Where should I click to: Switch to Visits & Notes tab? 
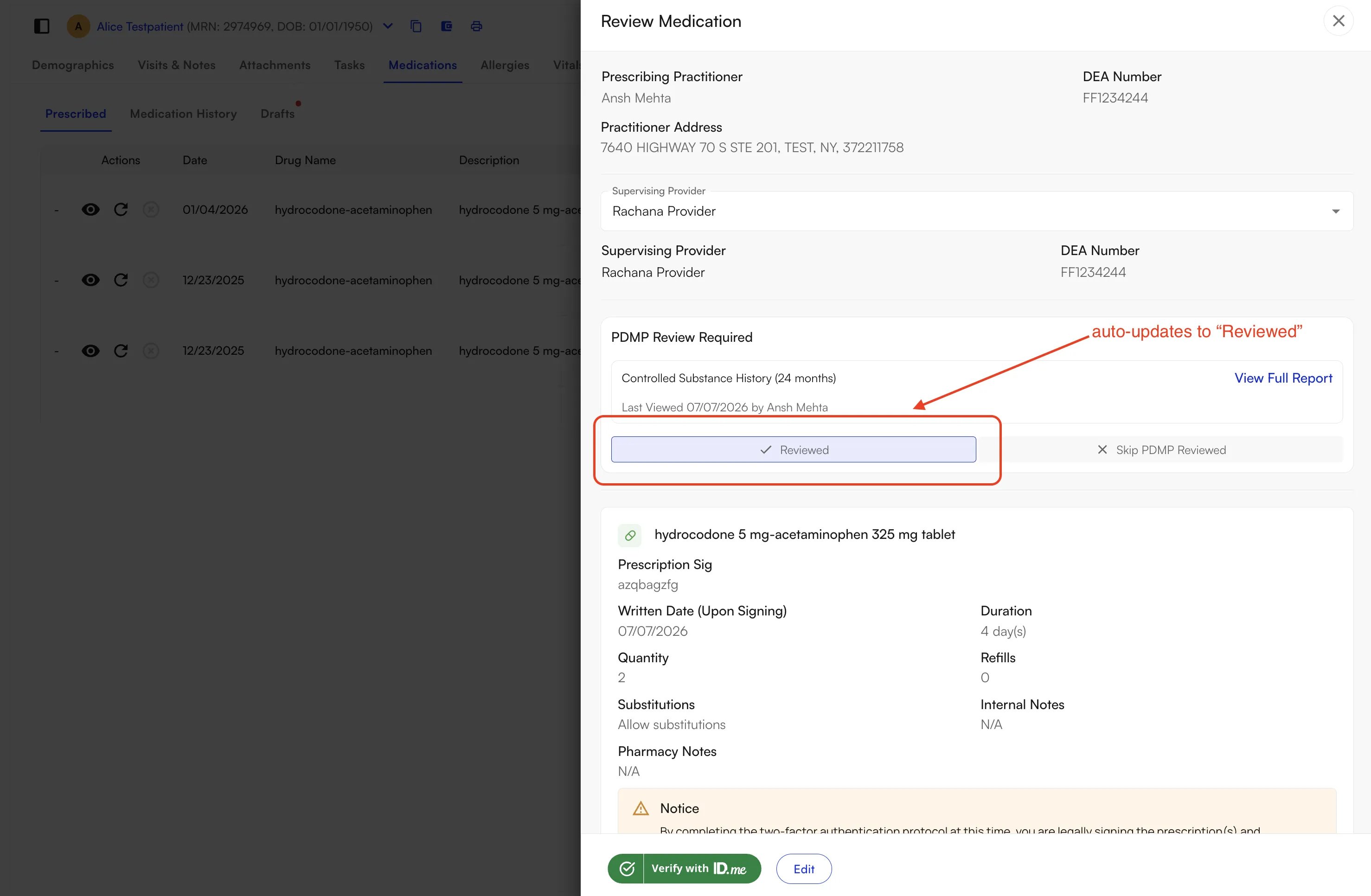176,65
